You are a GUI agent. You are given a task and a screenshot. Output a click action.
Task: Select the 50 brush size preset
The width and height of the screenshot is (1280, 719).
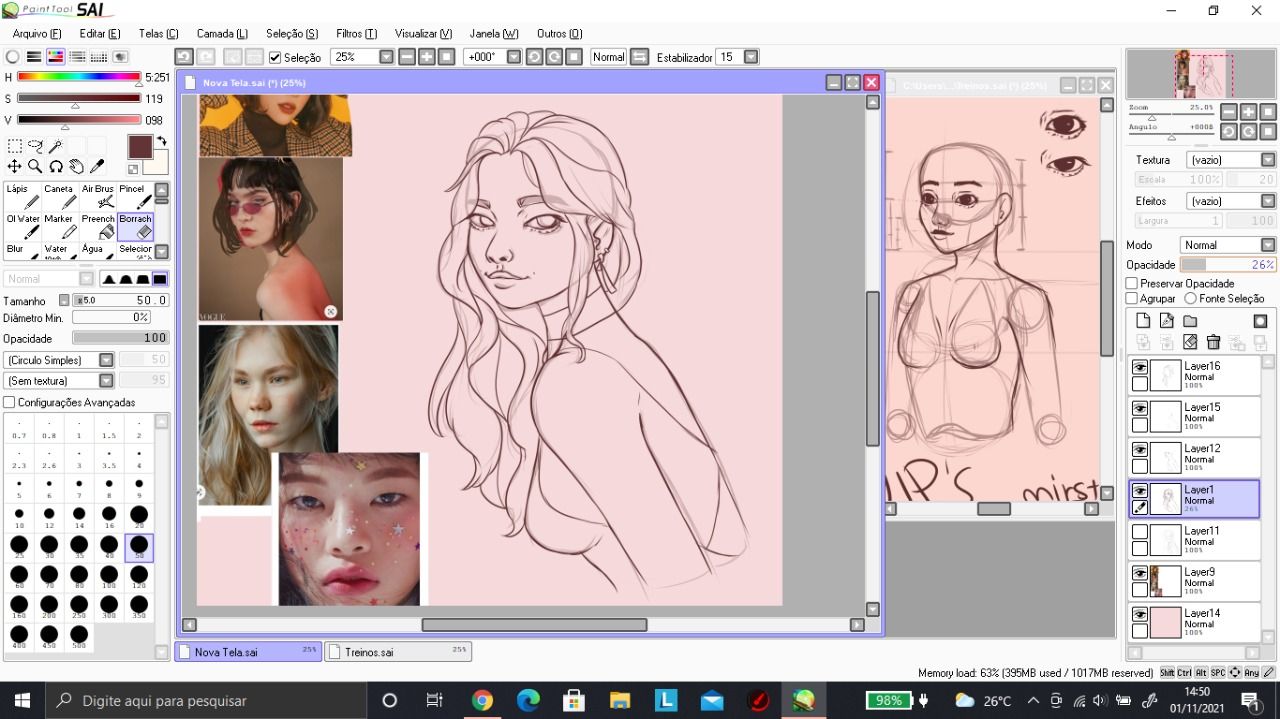click(x=139, y=547)
